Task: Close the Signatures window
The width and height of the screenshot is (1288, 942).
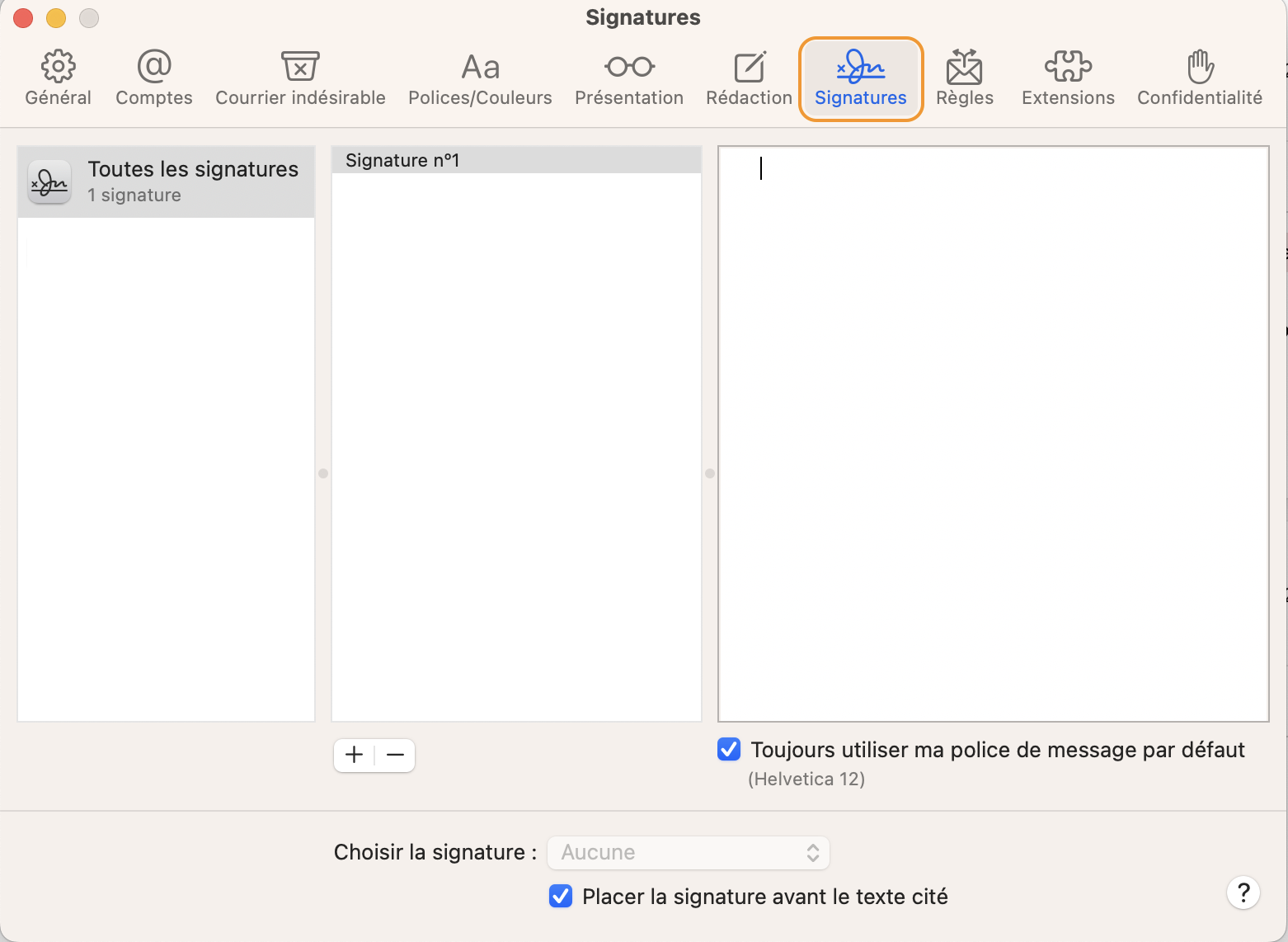Action: pos(23,17)
